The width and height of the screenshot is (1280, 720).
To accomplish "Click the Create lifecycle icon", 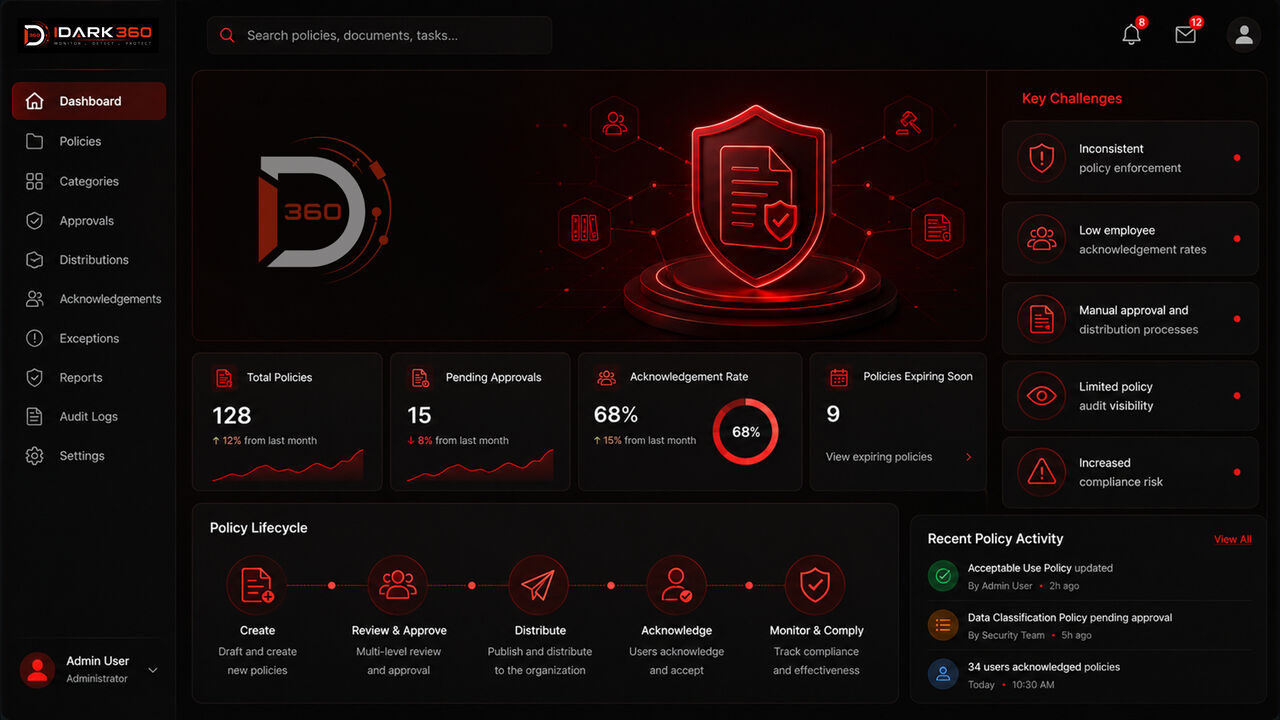I will (257, 585).
